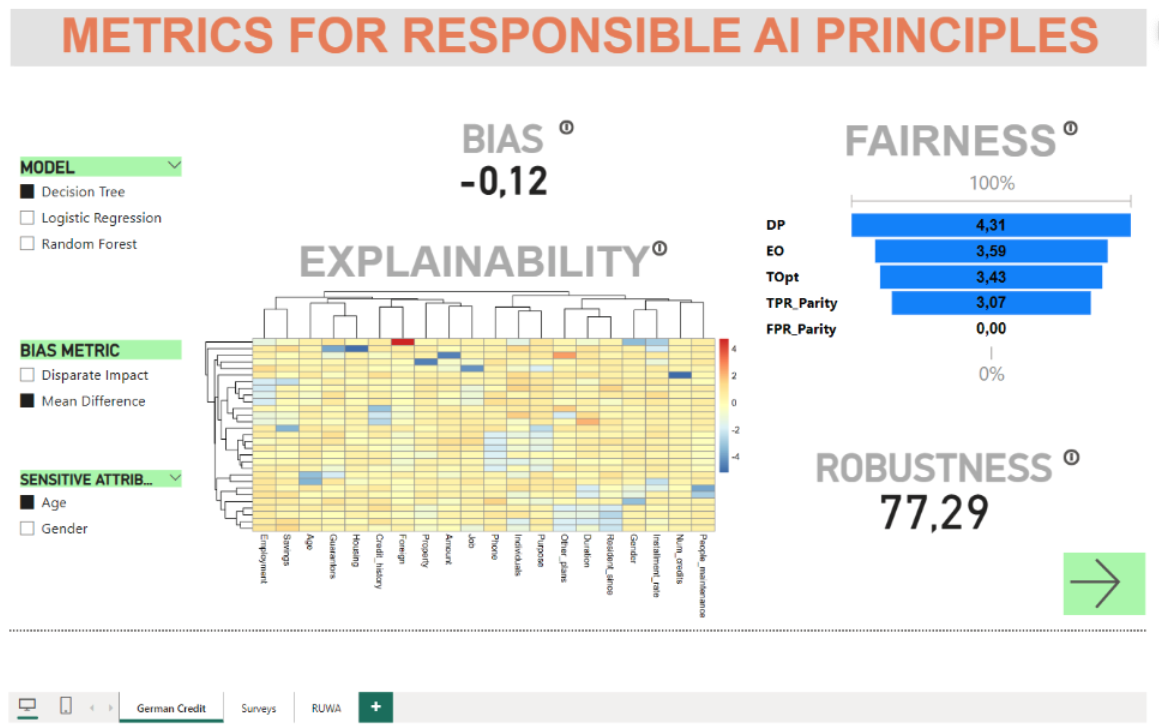Switch to desktop layout view icon
The width and height of the screenshot is (1159, 728).
coord(27,706)
